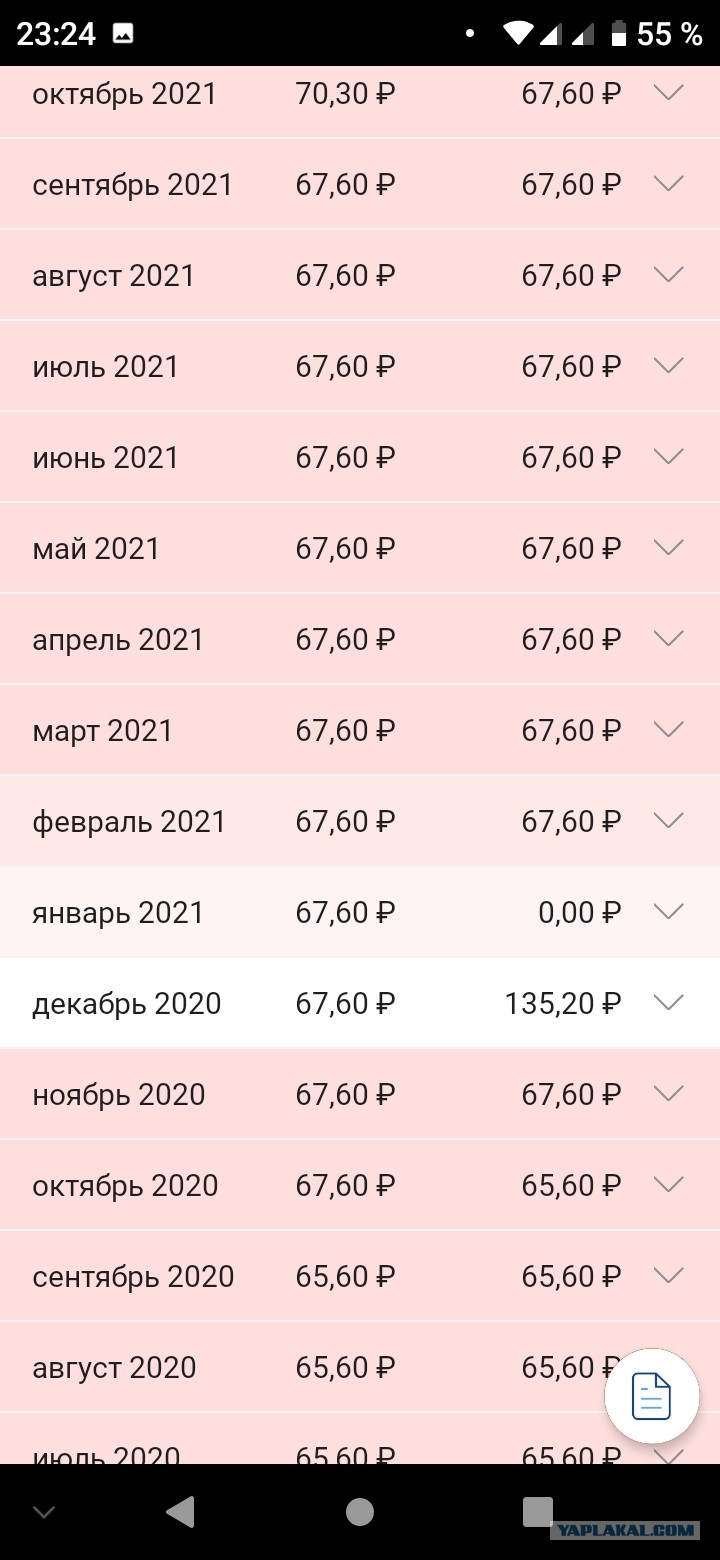
Task: Tap the floating document icon button
Action: [x=652, y=1396]
